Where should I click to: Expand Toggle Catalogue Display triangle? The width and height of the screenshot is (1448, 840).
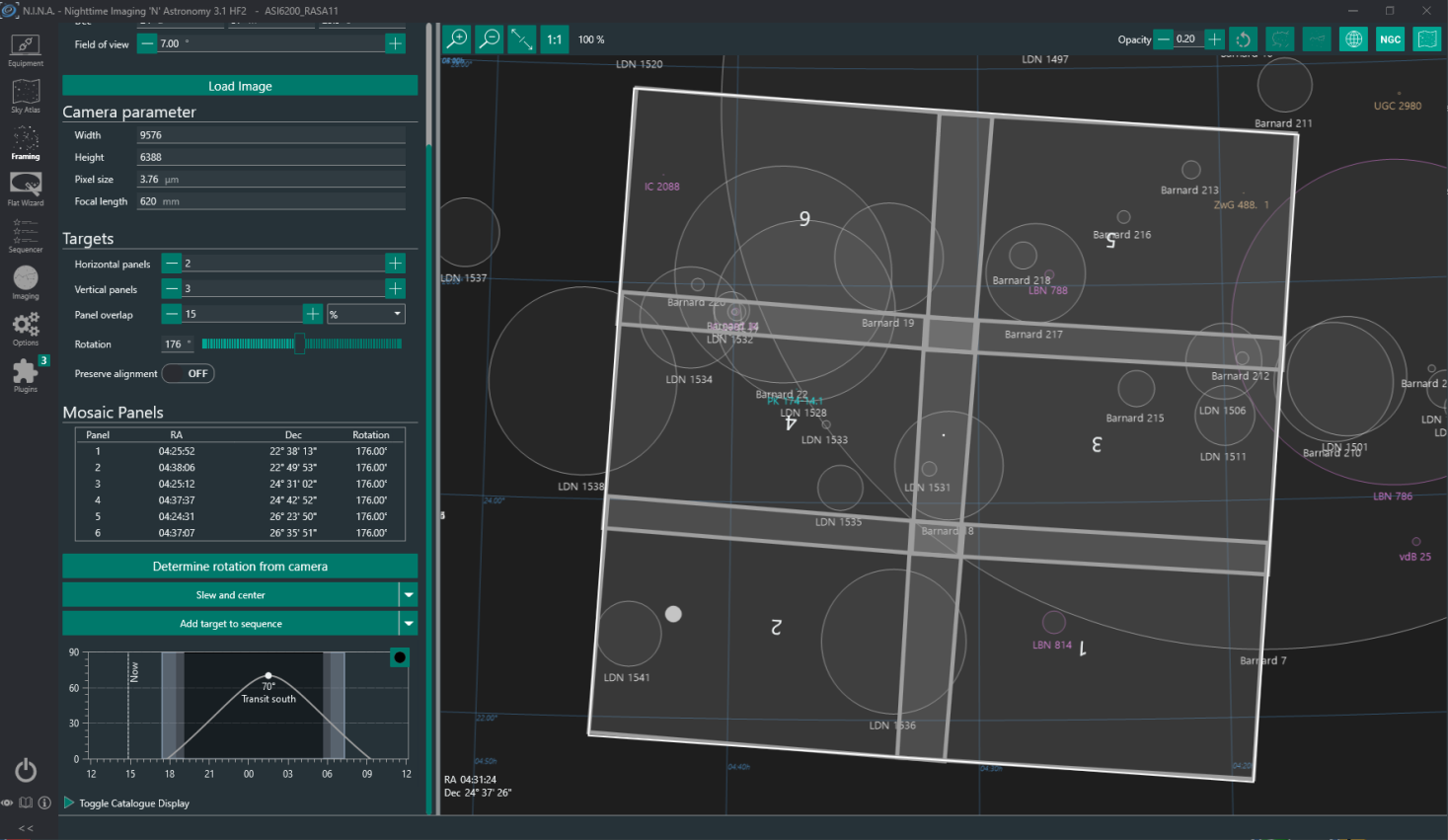pos(69,802)
